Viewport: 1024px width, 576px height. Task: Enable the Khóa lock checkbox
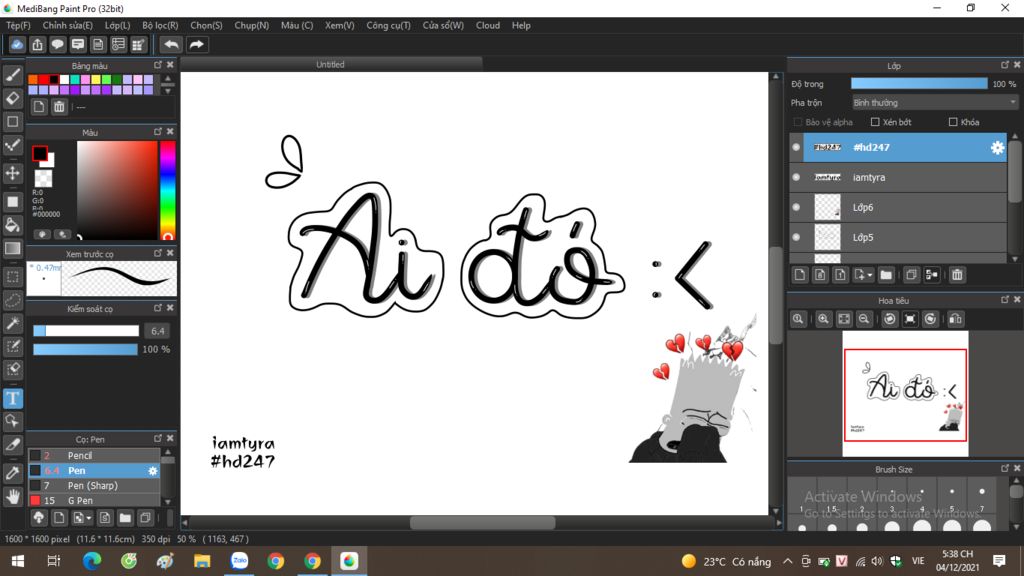click(x=953, y=122)
